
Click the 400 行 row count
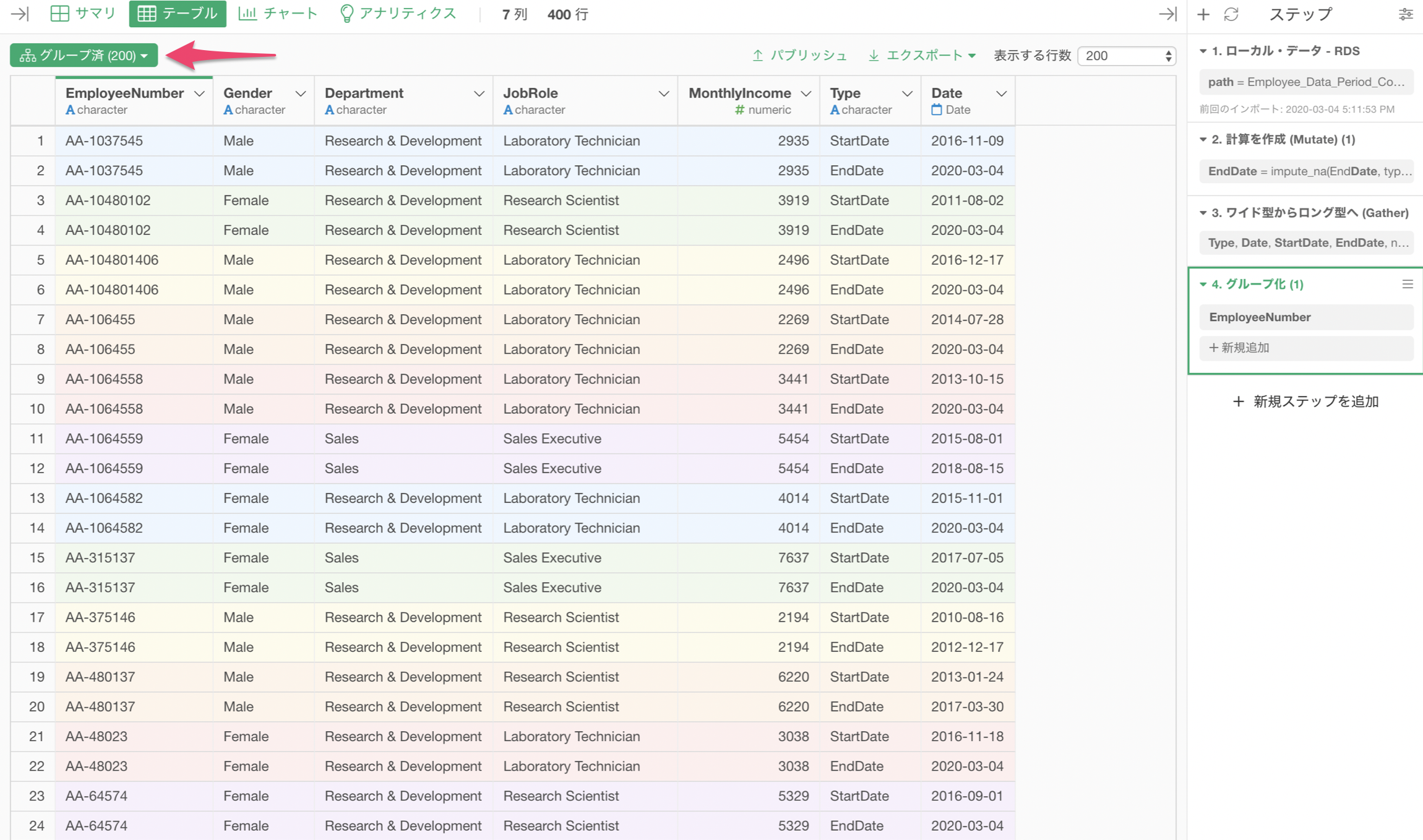tap(568, 14)
